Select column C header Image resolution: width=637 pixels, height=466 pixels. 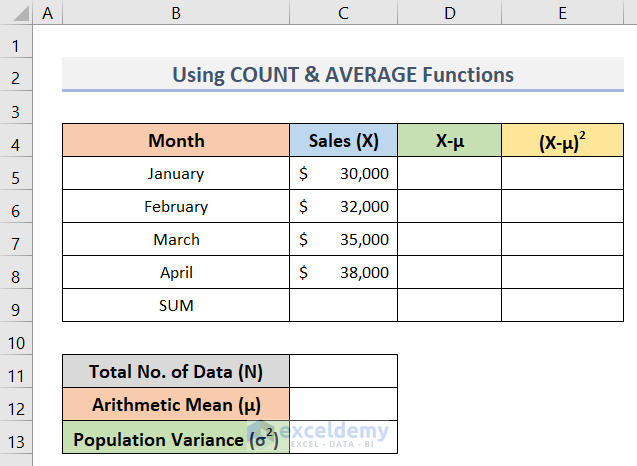coord(343,14)
